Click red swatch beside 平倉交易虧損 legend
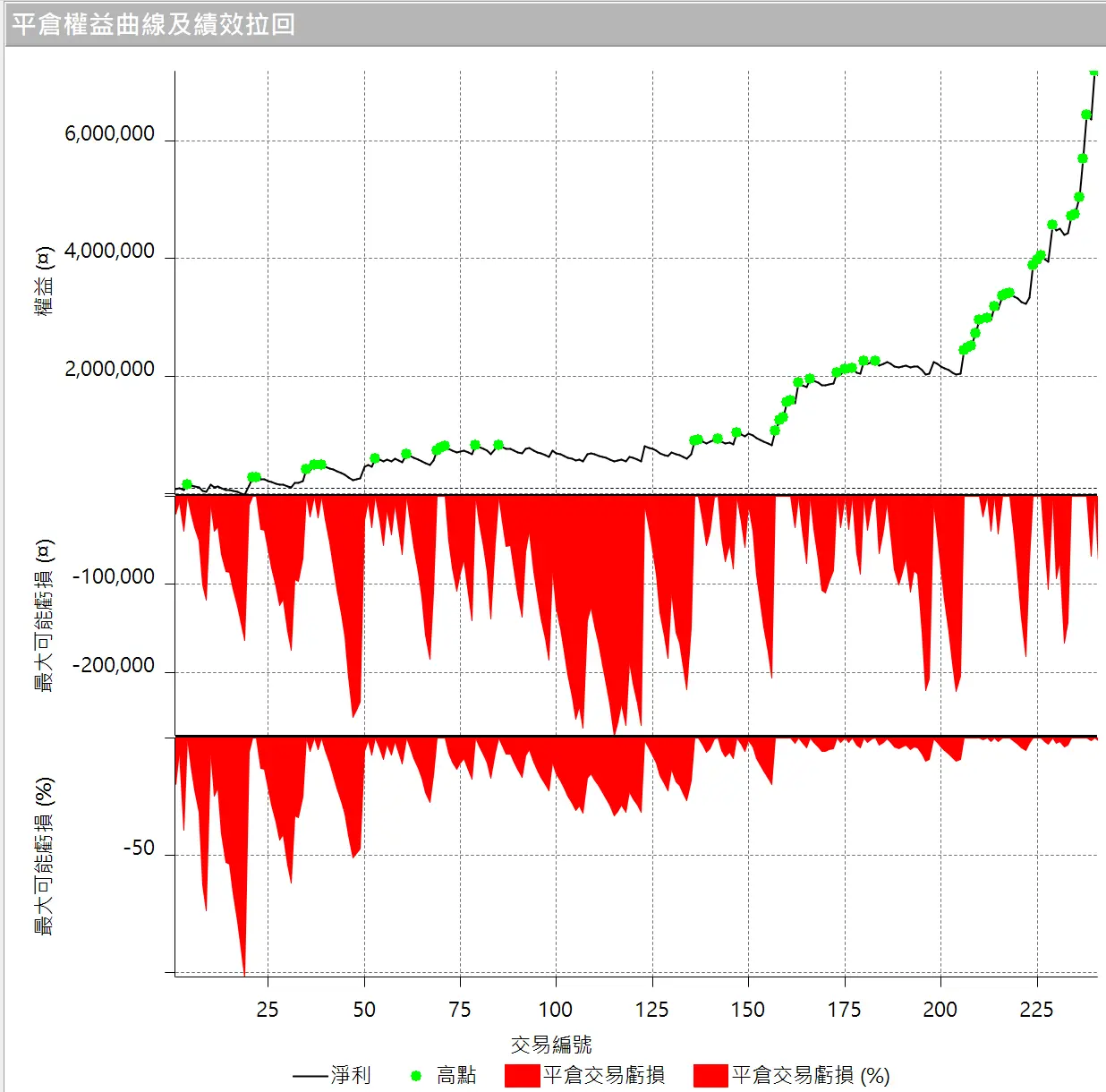The width and height of the screenshot is (1106, 1092). (522, 1076)
